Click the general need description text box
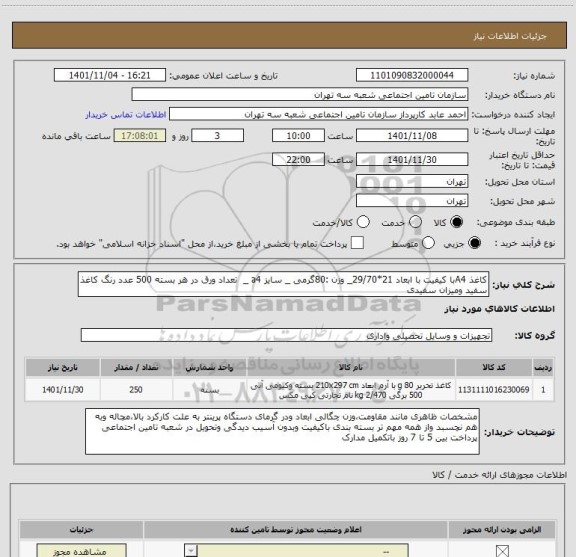 [283, 285]
